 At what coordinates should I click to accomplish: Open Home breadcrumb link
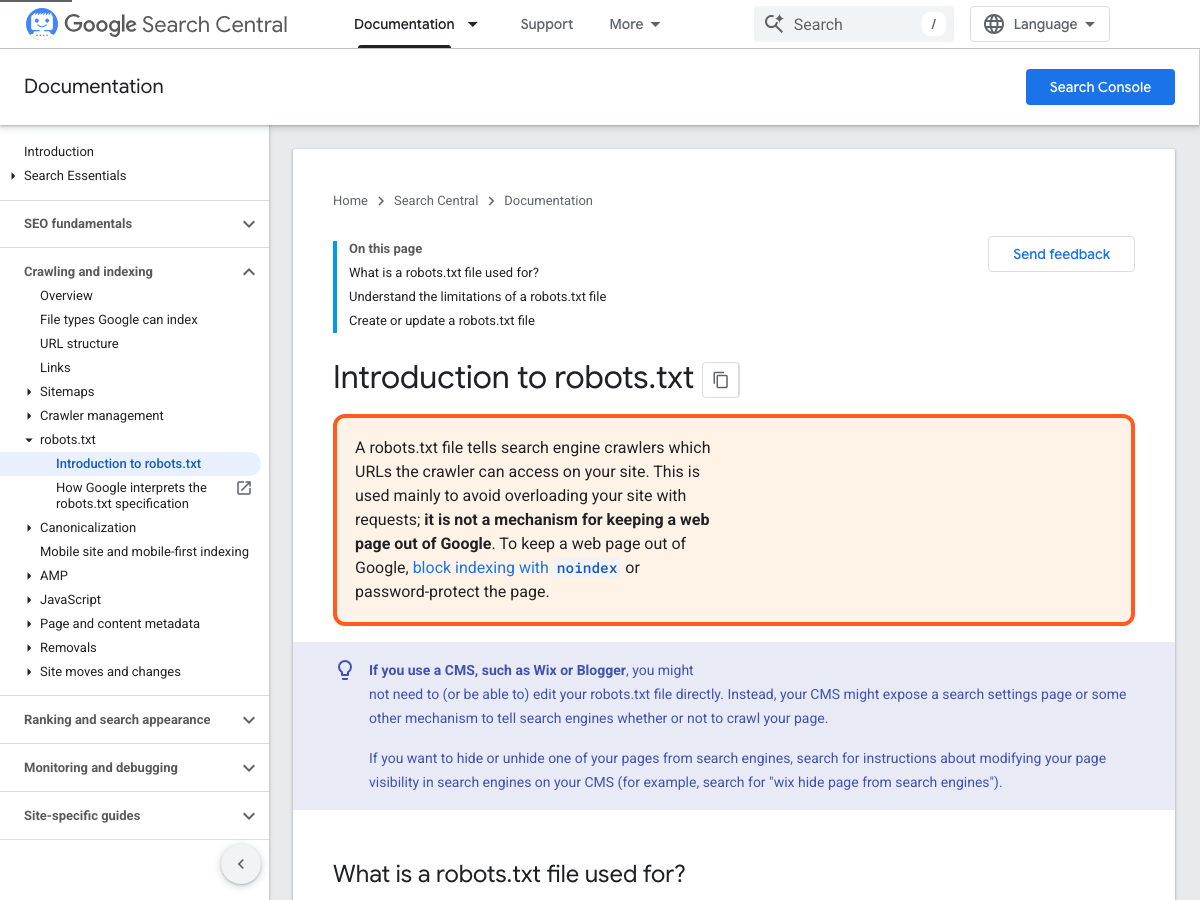(350, 201)
